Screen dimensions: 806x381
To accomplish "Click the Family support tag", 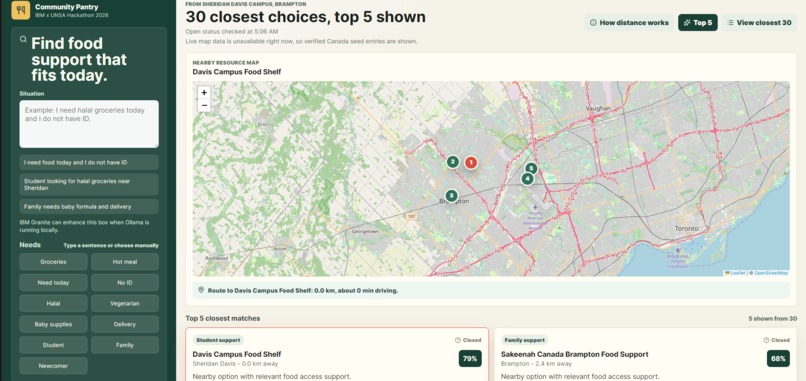I will tap(525, 340).
